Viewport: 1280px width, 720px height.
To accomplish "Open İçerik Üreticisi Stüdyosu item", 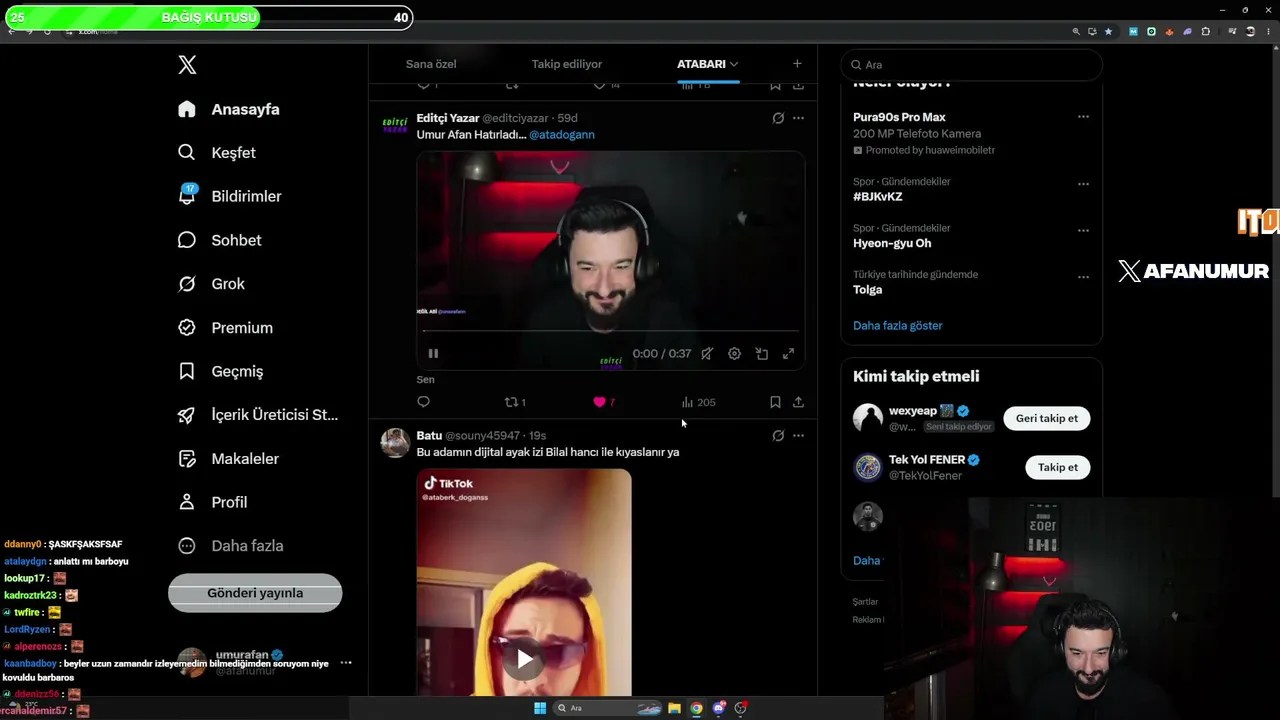I will pos(258,415).
